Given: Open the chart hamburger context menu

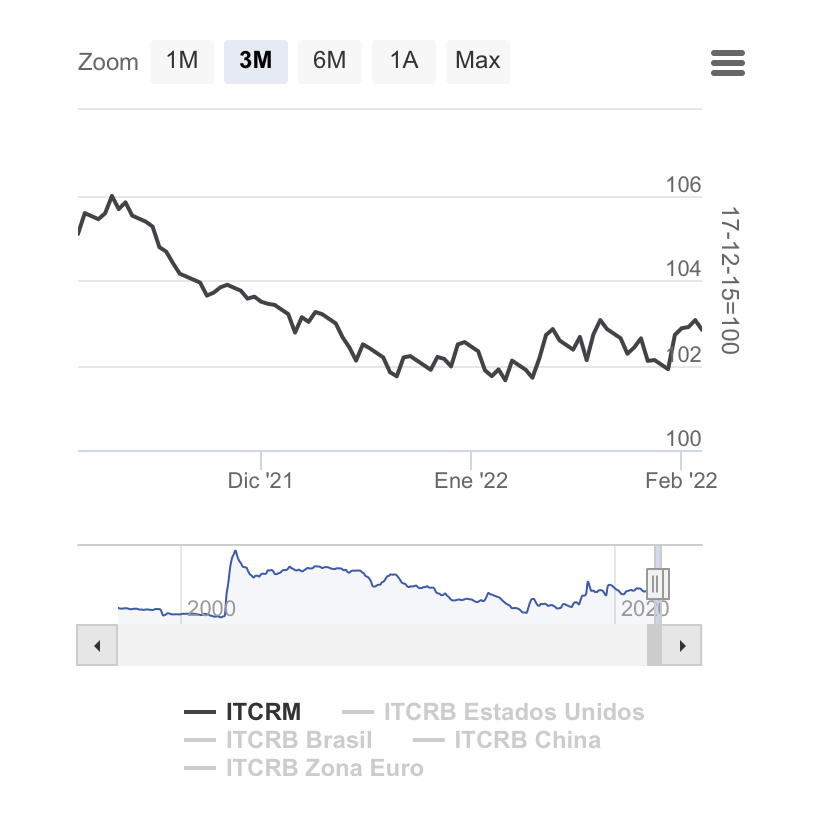Looking at the screenshot, I should click(x=728, y=63).
